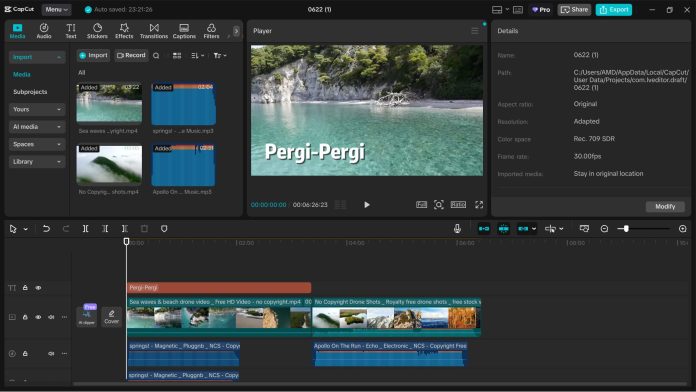696x392 pixels.
Task: Toggle main track magnet
Action: [484, 229]
